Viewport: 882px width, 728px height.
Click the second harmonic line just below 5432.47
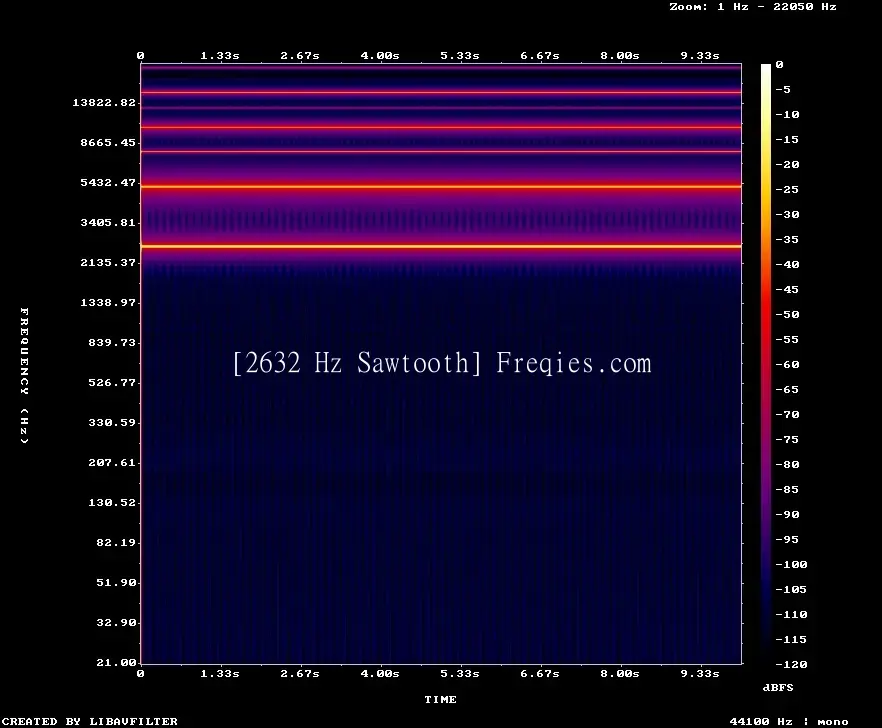click(441, 186)
